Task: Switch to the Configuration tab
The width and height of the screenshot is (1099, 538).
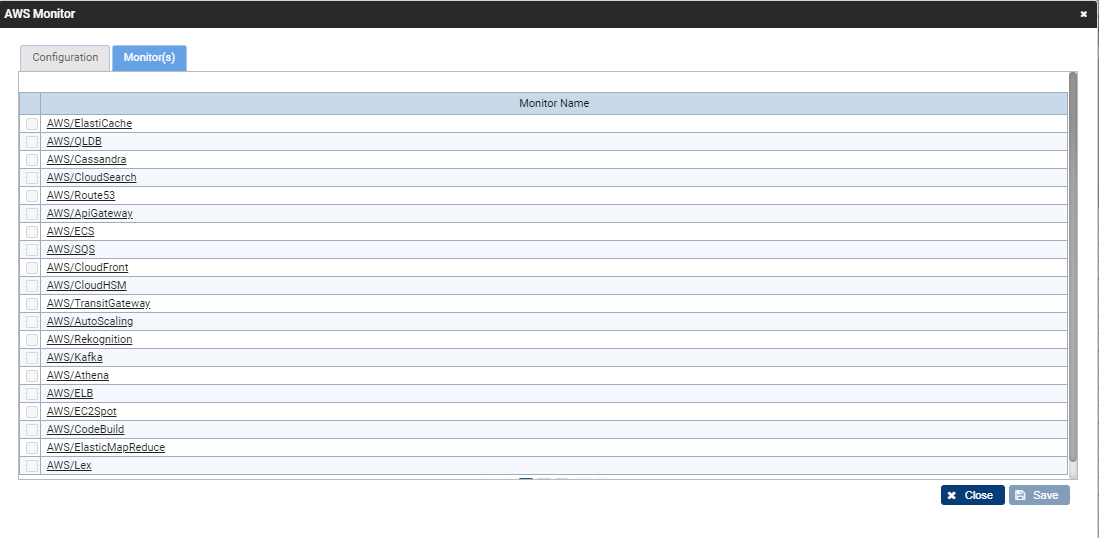Action: click(65, 58)
